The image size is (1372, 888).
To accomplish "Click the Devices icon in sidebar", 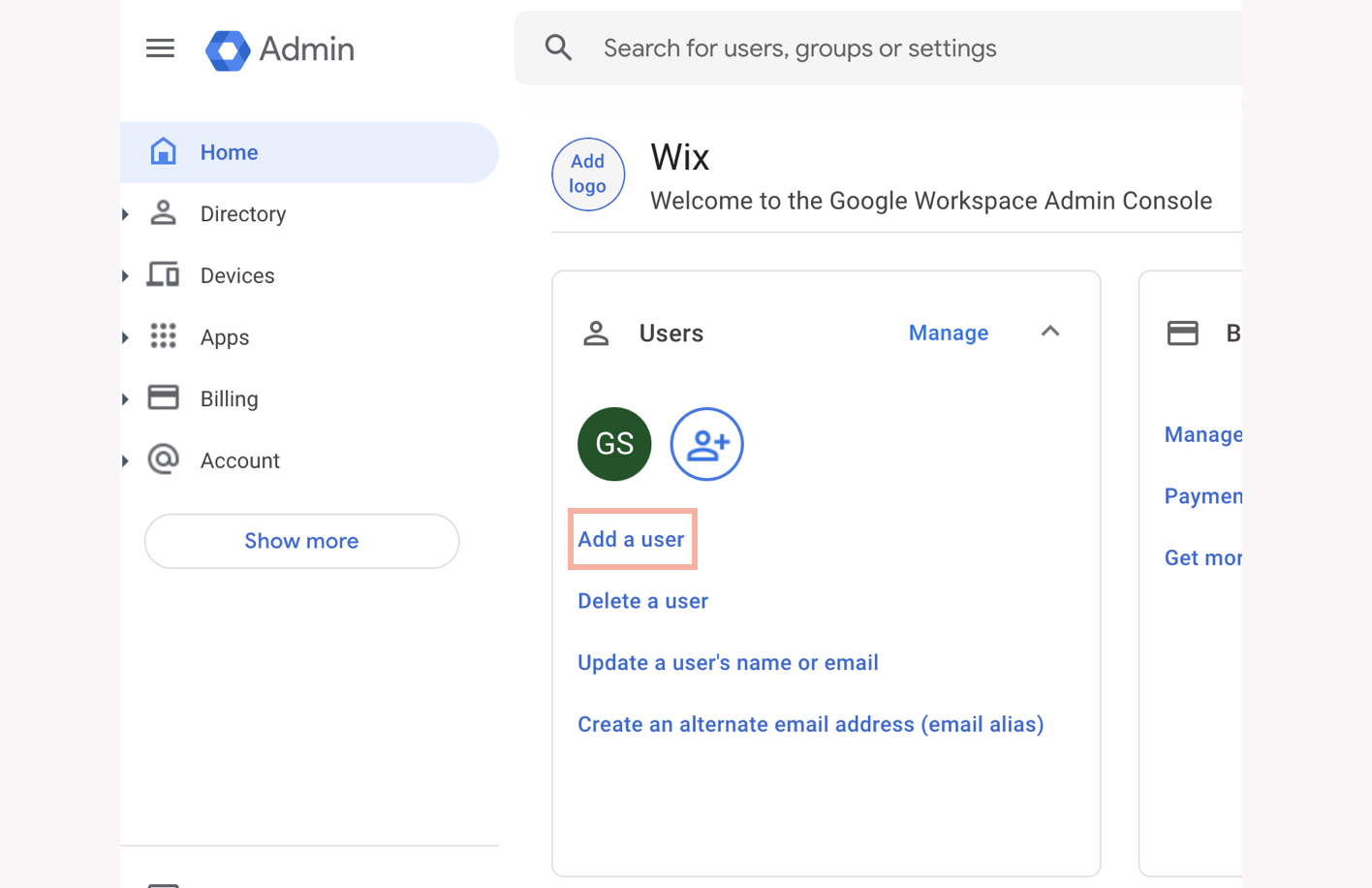I will (163, 275).
